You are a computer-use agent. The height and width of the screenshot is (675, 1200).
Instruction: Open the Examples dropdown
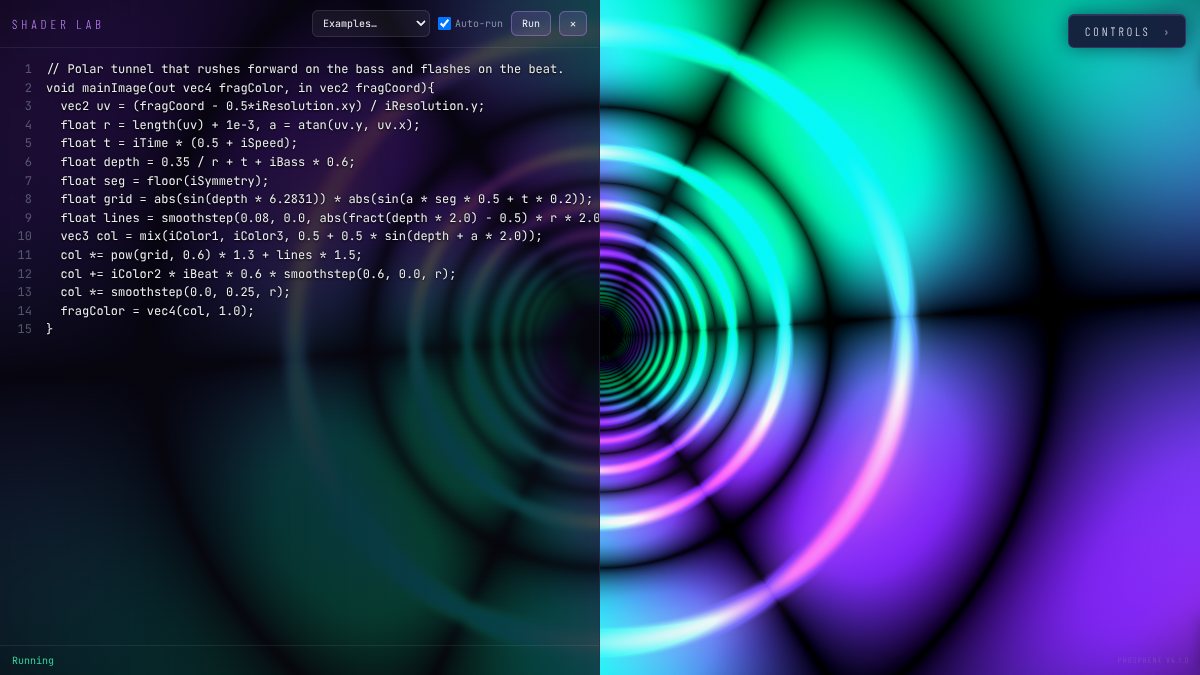[370, 23]
